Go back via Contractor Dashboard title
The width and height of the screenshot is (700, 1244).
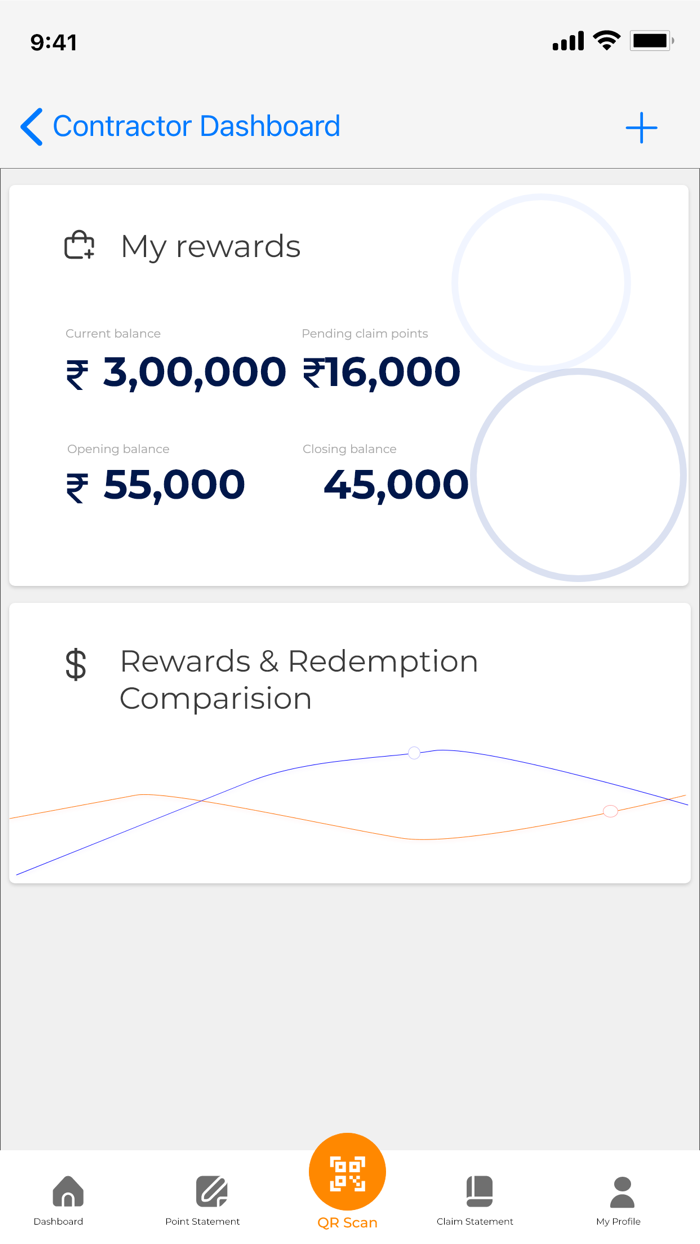coord(196,127)
